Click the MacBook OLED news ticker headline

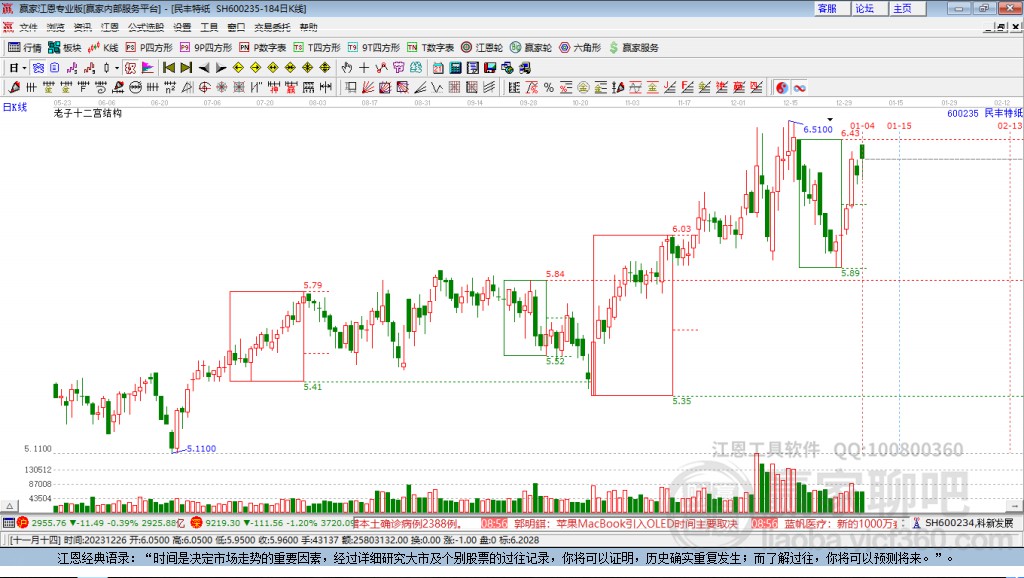click(x=628, y=524)
